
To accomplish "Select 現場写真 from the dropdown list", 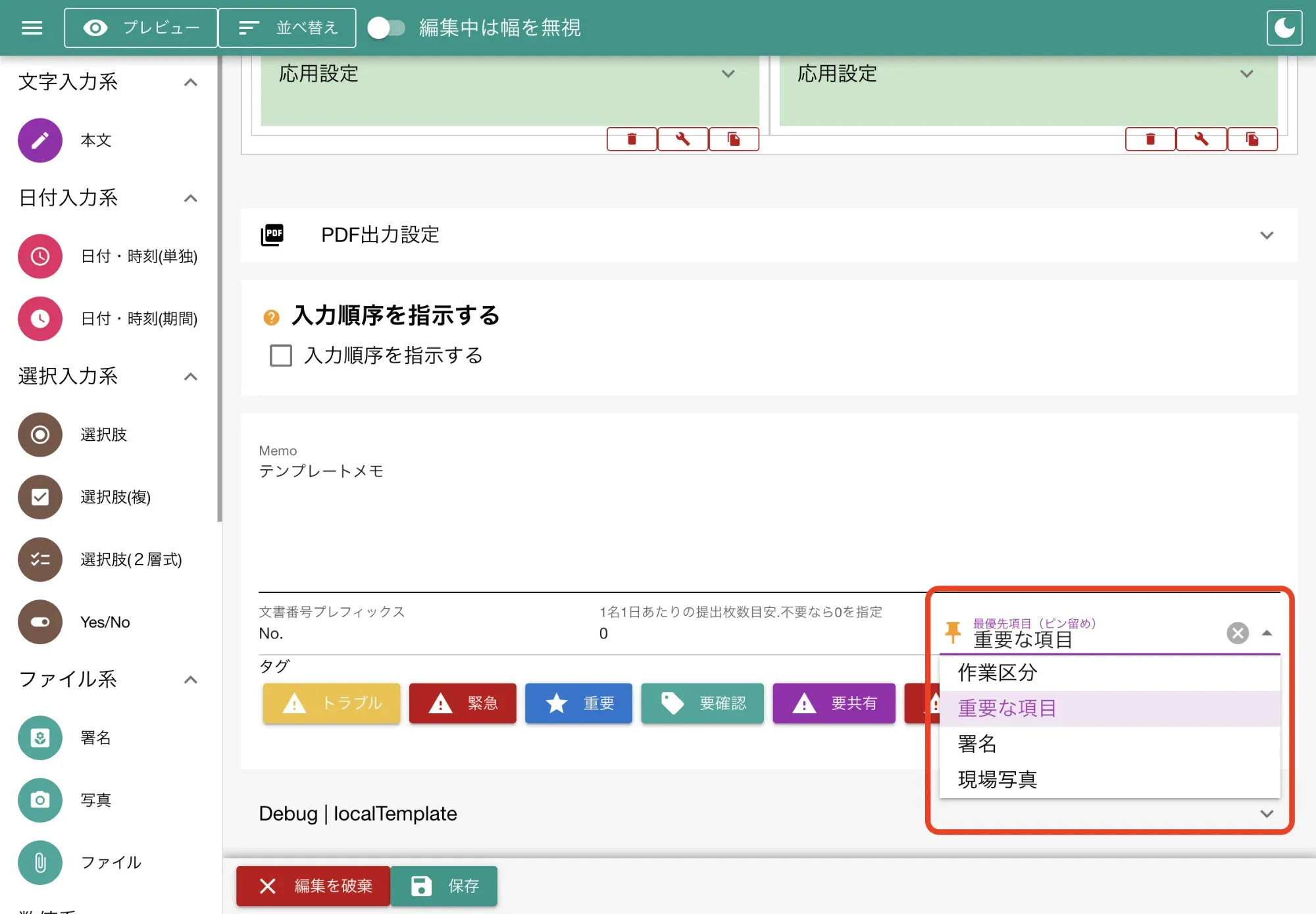I will (x=998, y=779).
